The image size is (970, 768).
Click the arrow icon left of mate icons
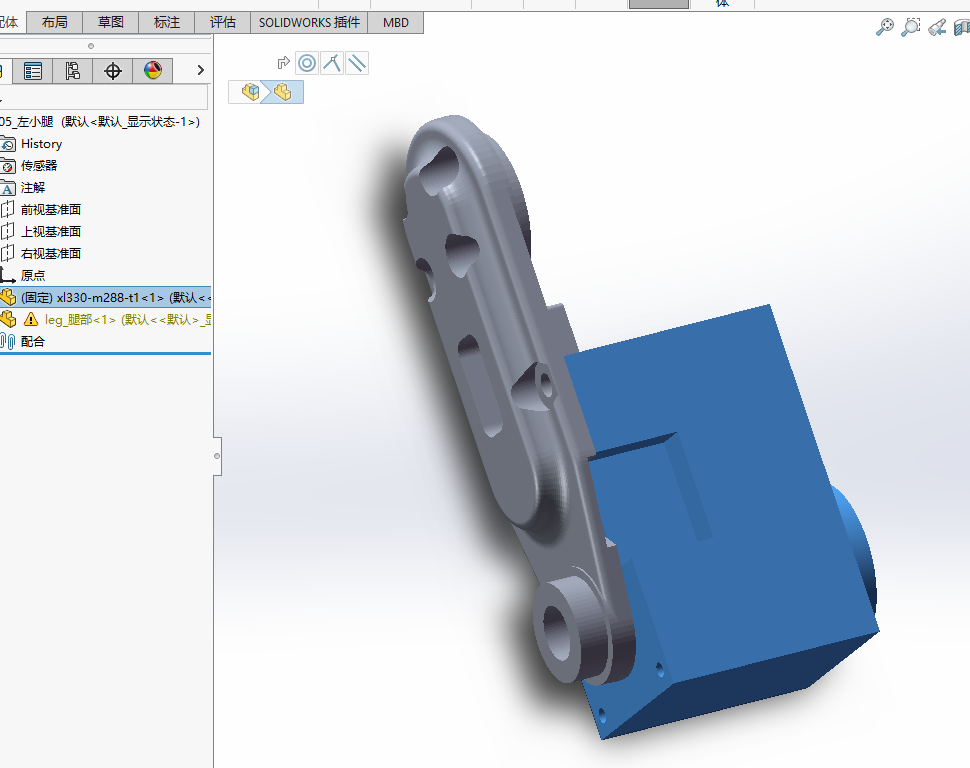(283, 63)
